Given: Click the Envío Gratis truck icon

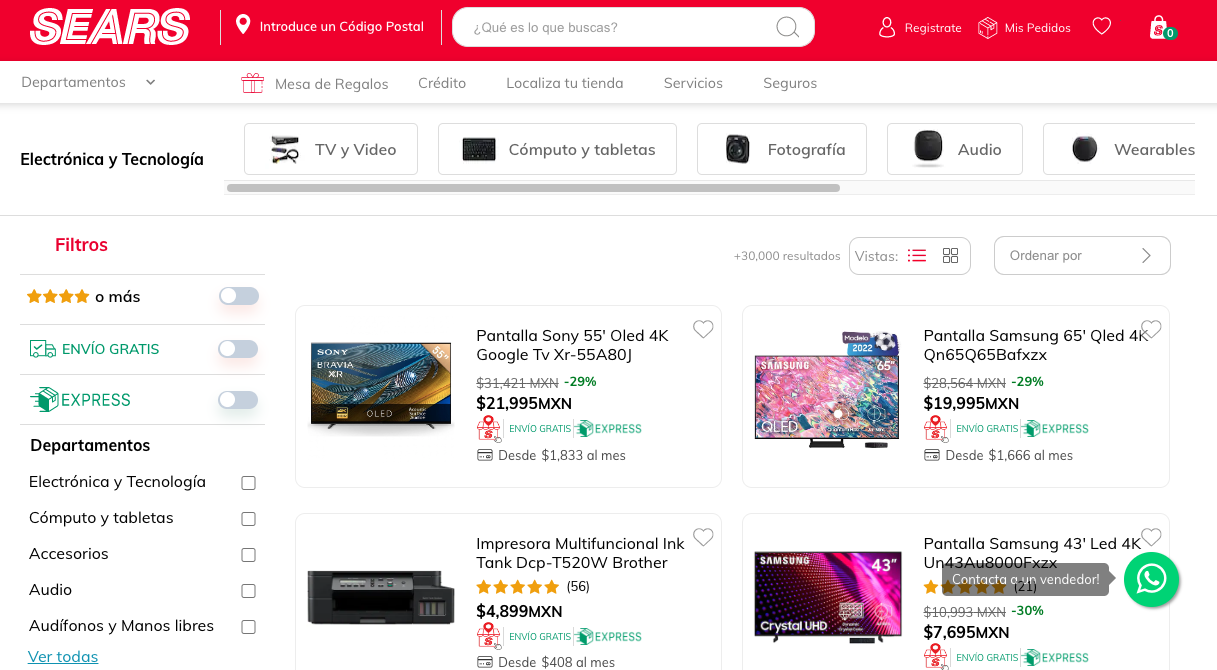Looking at the screenshot, I should pos(42,349).
